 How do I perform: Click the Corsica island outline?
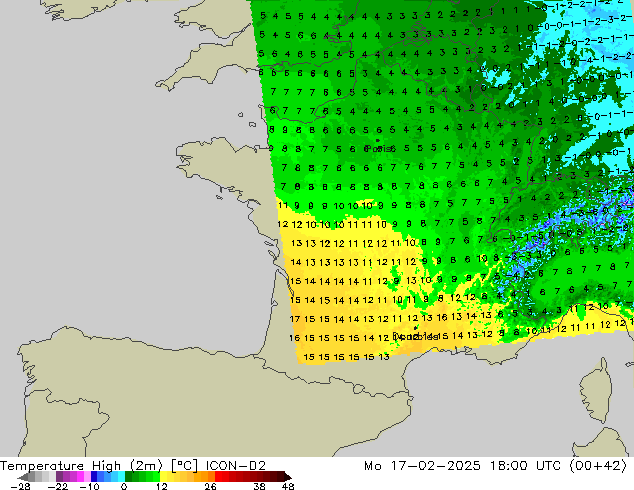(x=595, y=389)
